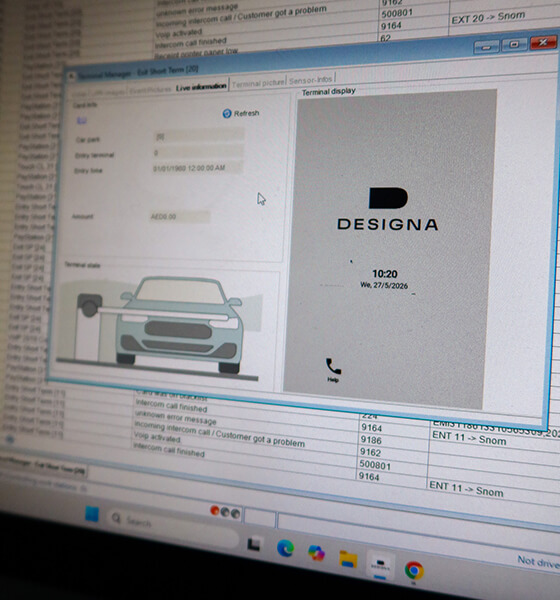The height and width of the screenshot is (600, 560).
Task: Click the Terminal Manager title bar icon
Action: pyautogui.click(x=71, y=76)
